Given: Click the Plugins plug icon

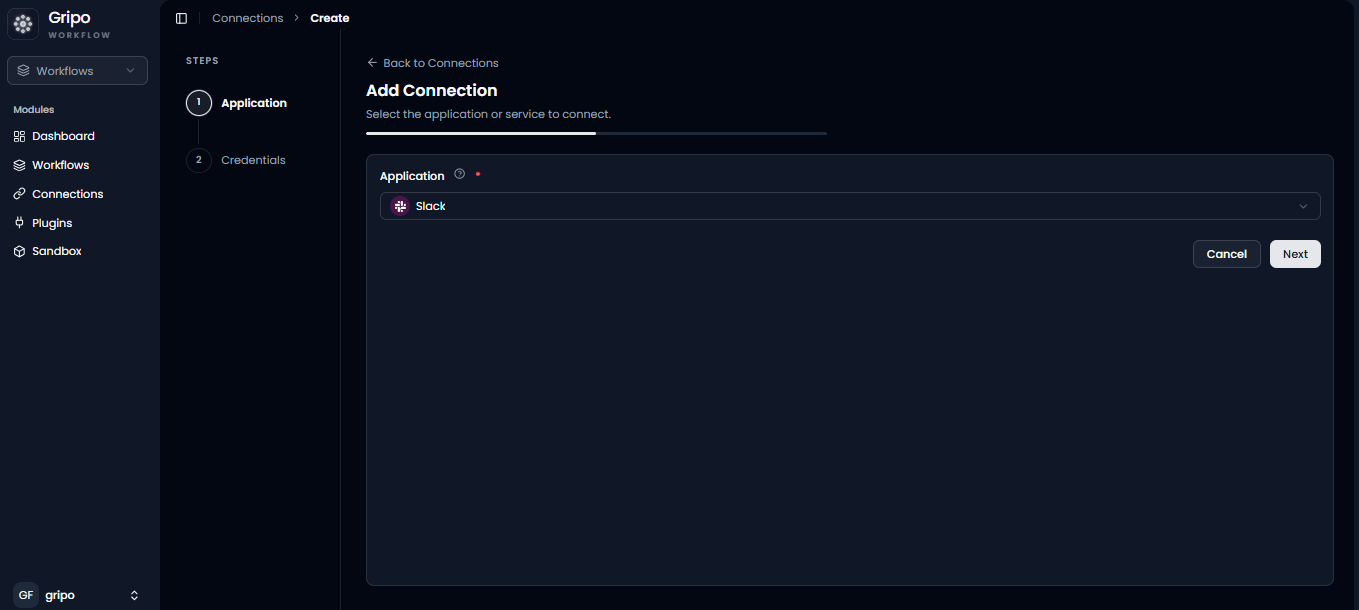Looking at the screenshot, I should click(19, 223).
